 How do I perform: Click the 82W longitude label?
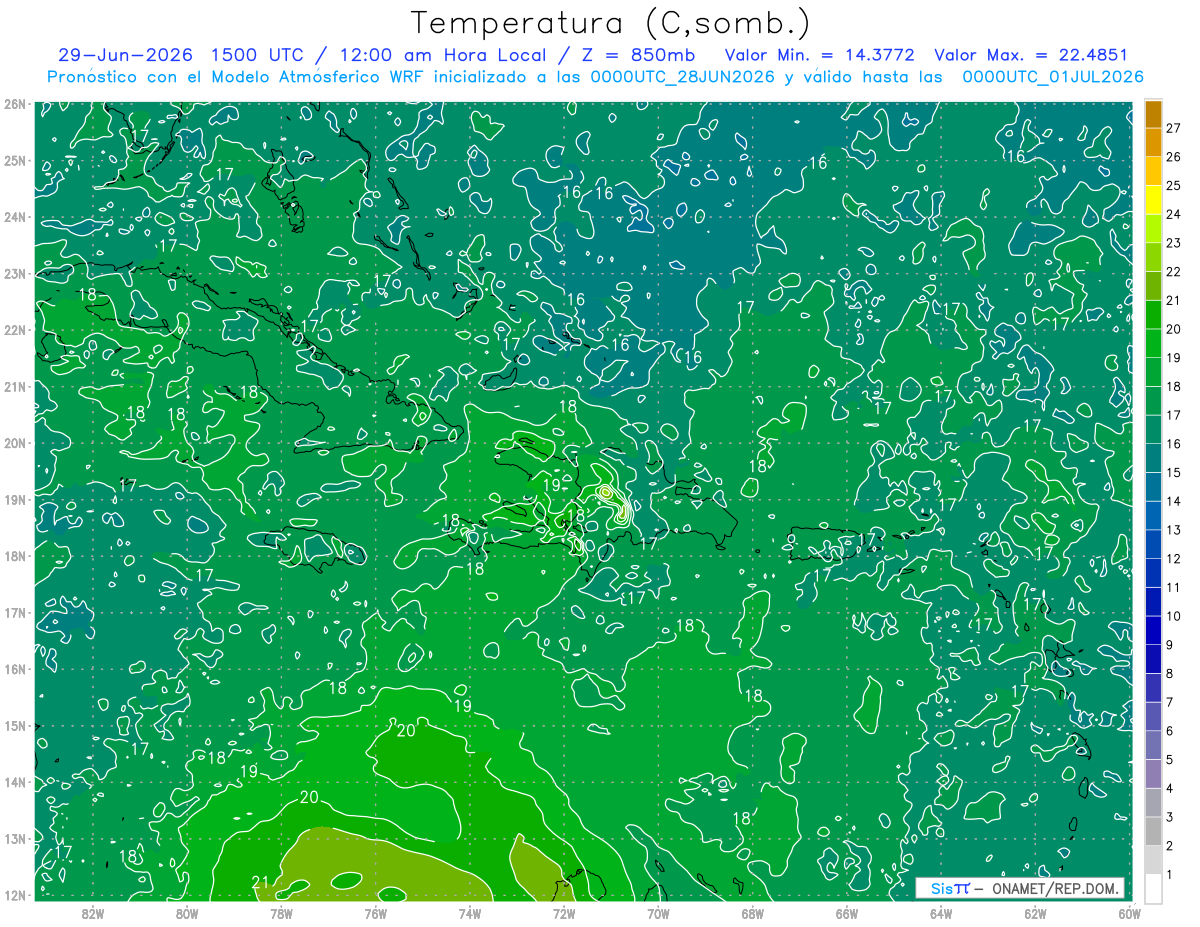coord(93,913)
